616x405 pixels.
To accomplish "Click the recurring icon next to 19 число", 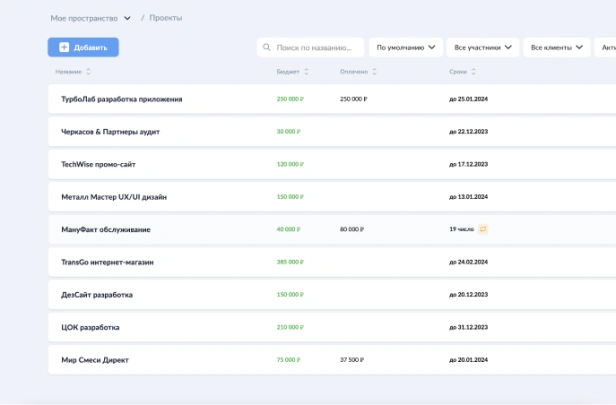I will click(x=483, y=229).
